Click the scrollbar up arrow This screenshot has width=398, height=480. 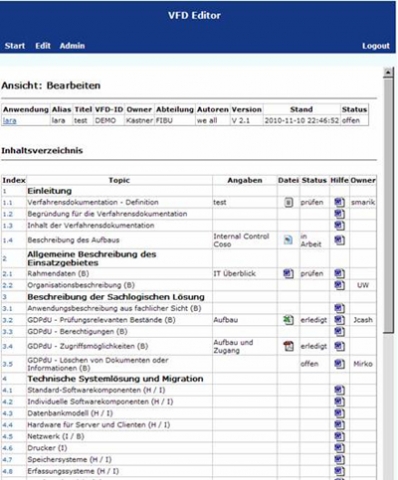pyautogui.click(x=388, y=73)
